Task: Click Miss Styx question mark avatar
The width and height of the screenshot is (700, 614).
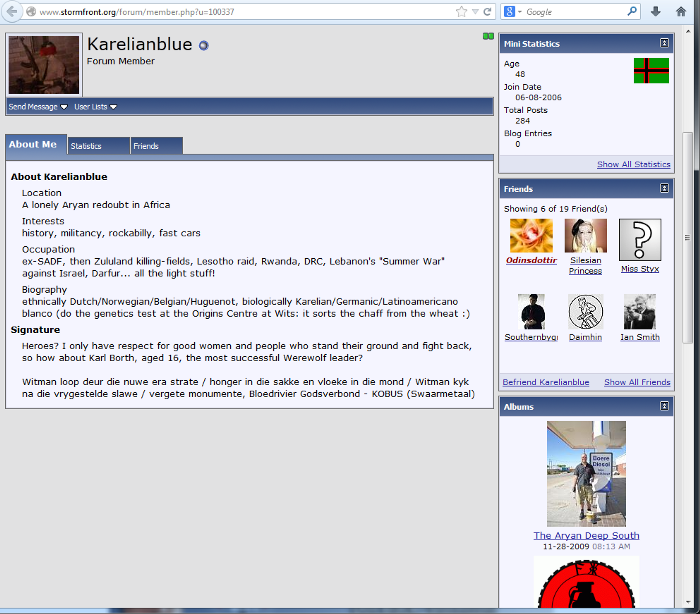Action: tap(640, 240)
